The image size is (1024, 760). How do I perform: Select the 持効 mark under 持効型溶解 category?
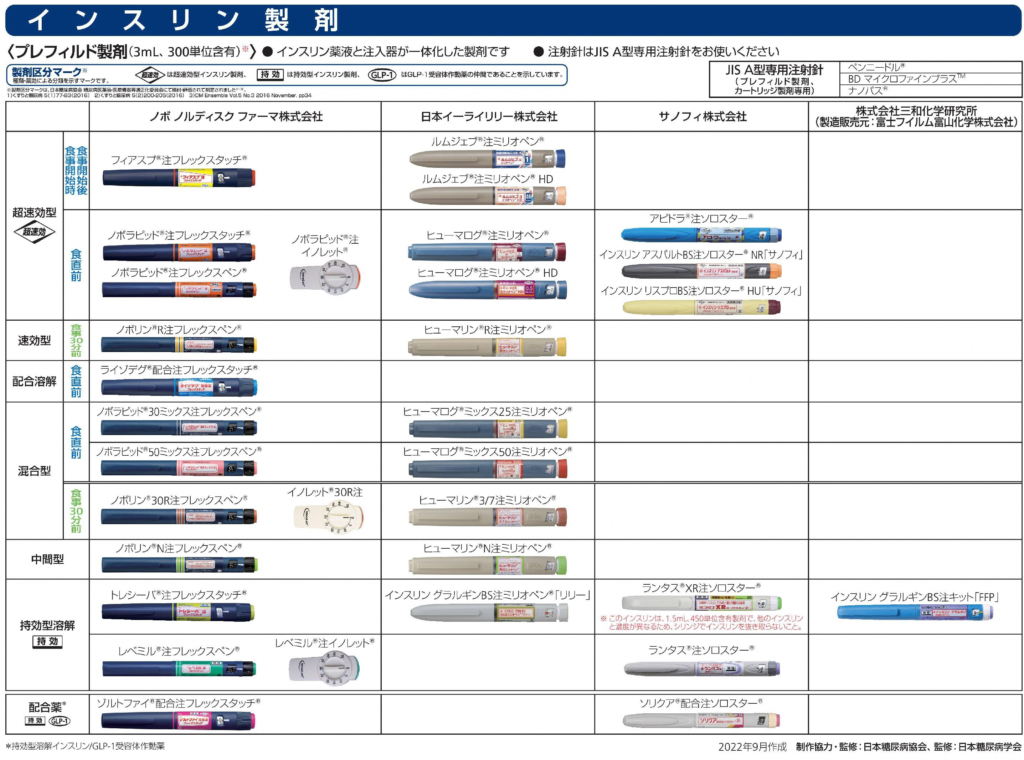[x=47, y=641]
